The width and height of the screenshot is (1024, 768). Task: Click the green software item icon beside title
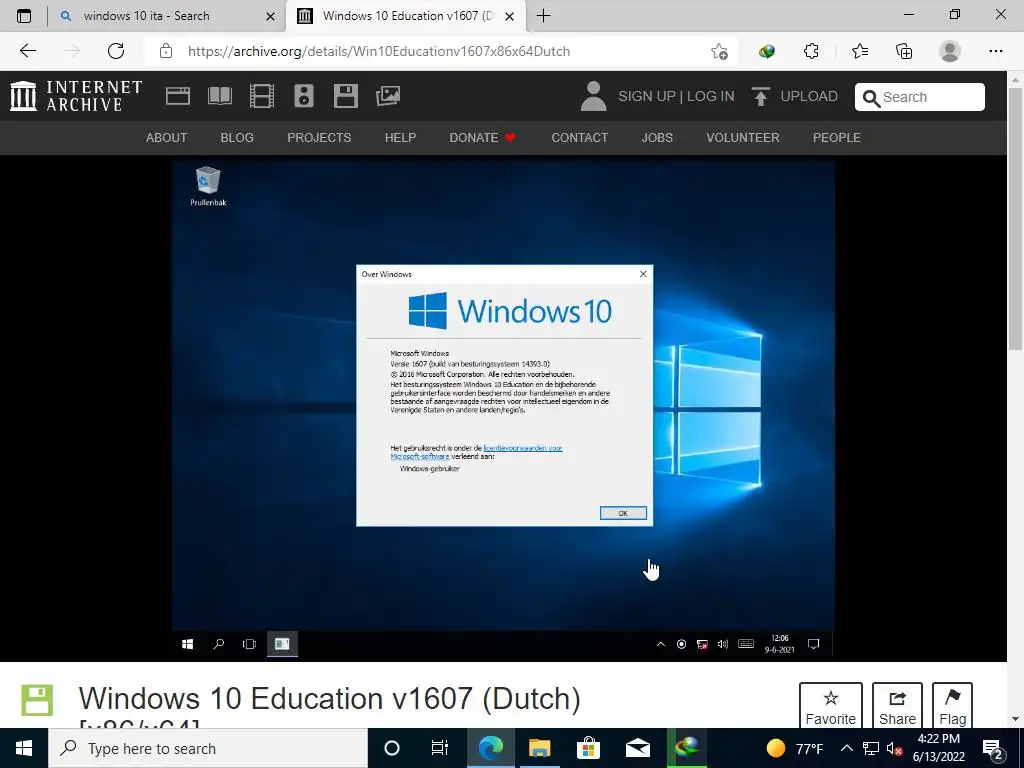37,699
